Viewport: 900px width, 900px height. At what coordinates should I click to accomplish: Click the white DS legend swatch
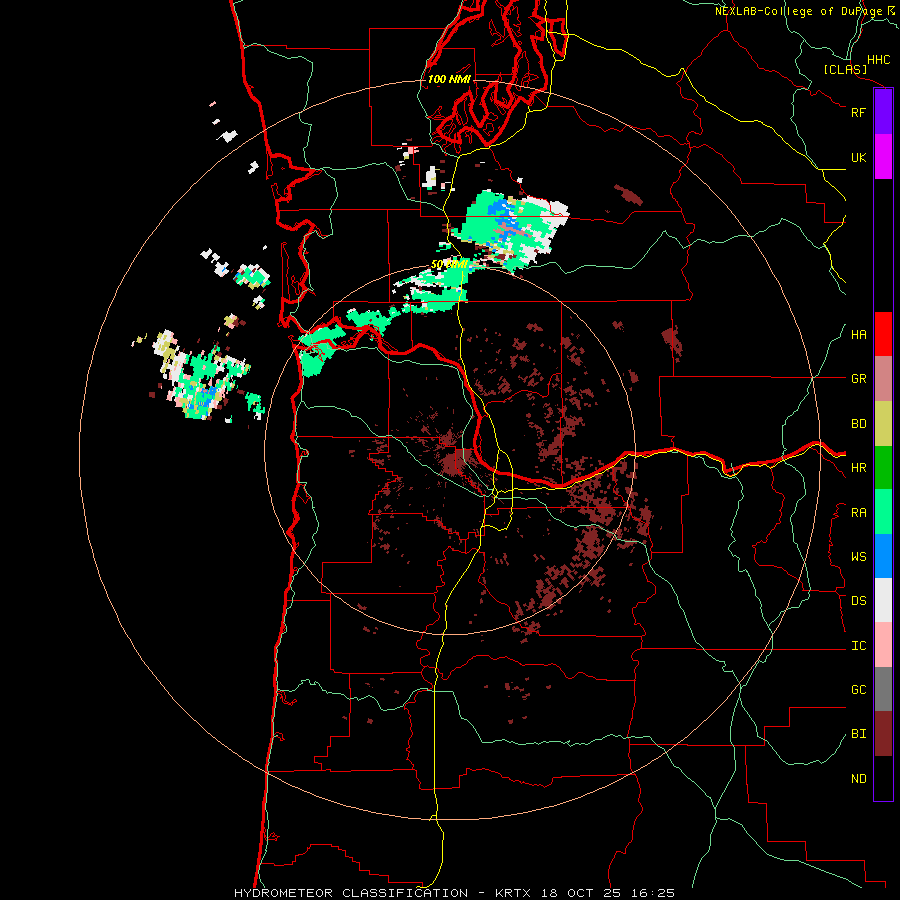pos(883,600)
